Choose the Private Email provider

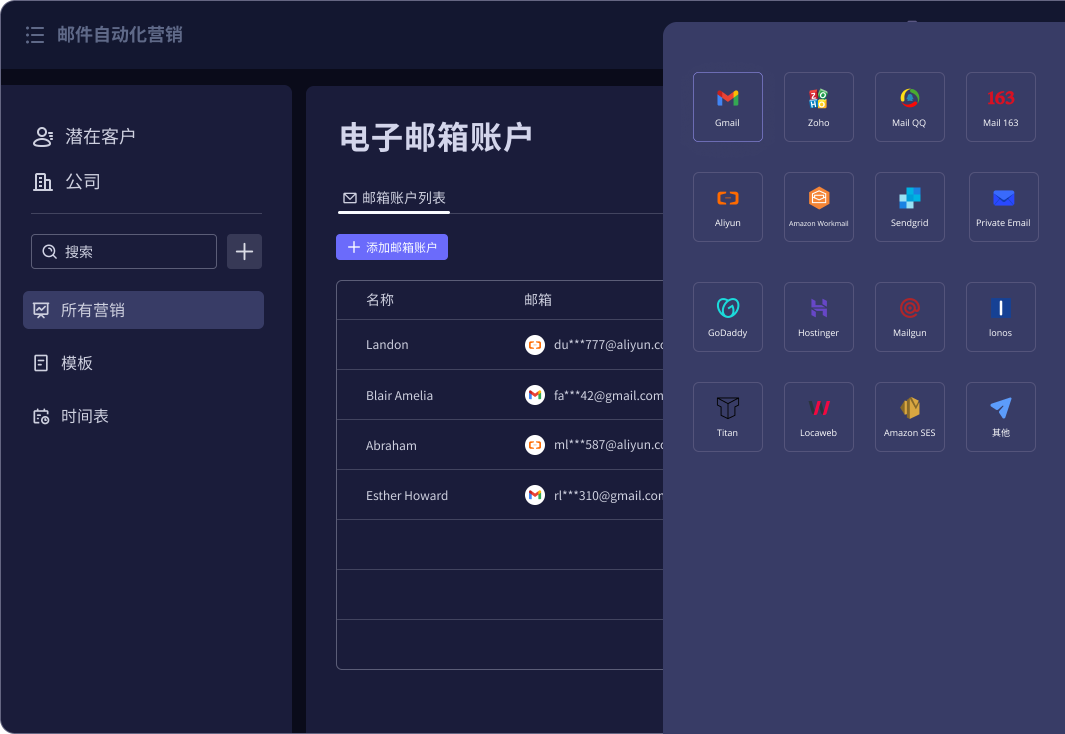click(x=1003, y=206)
